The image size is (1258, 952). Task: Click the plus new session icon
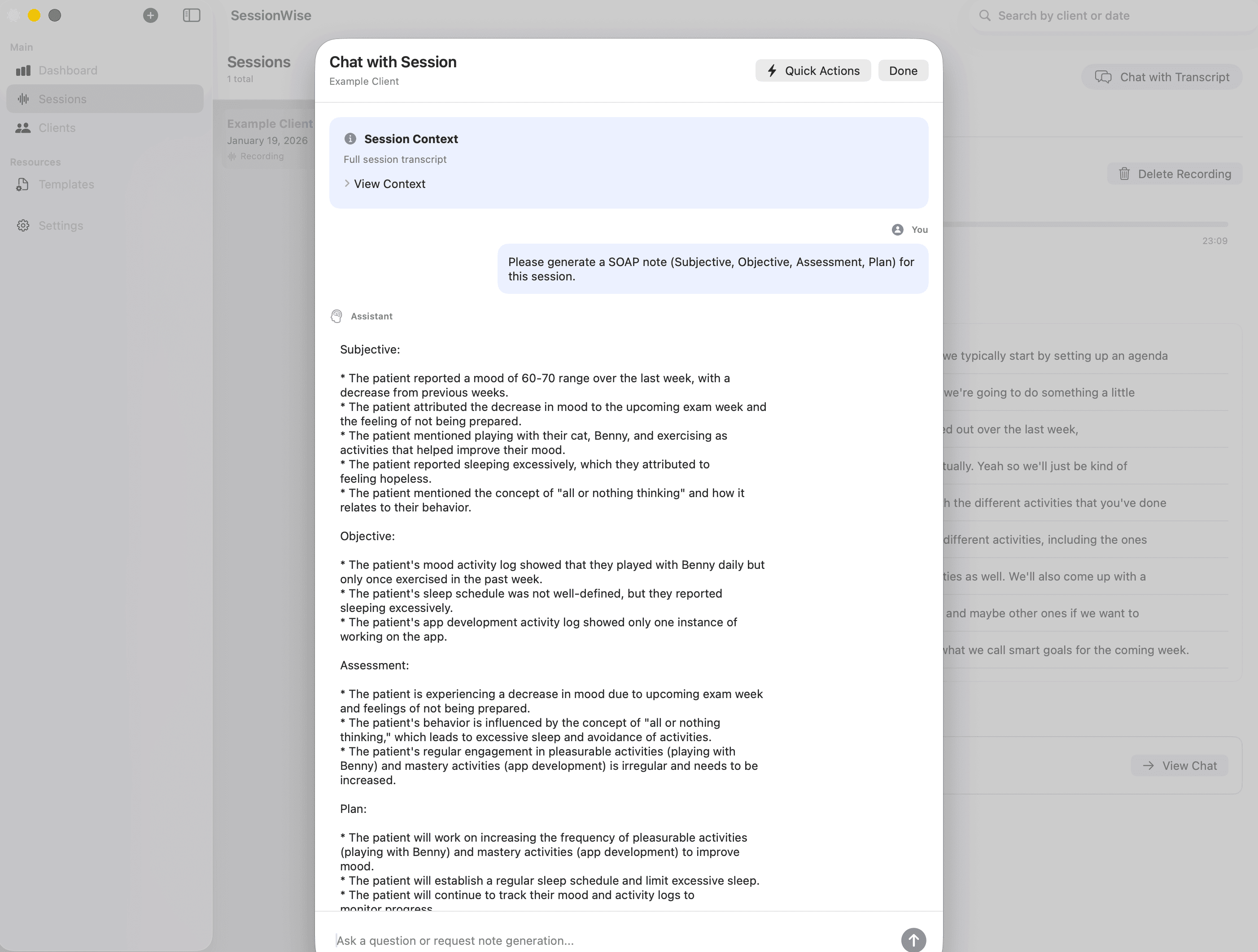[150, 15]
